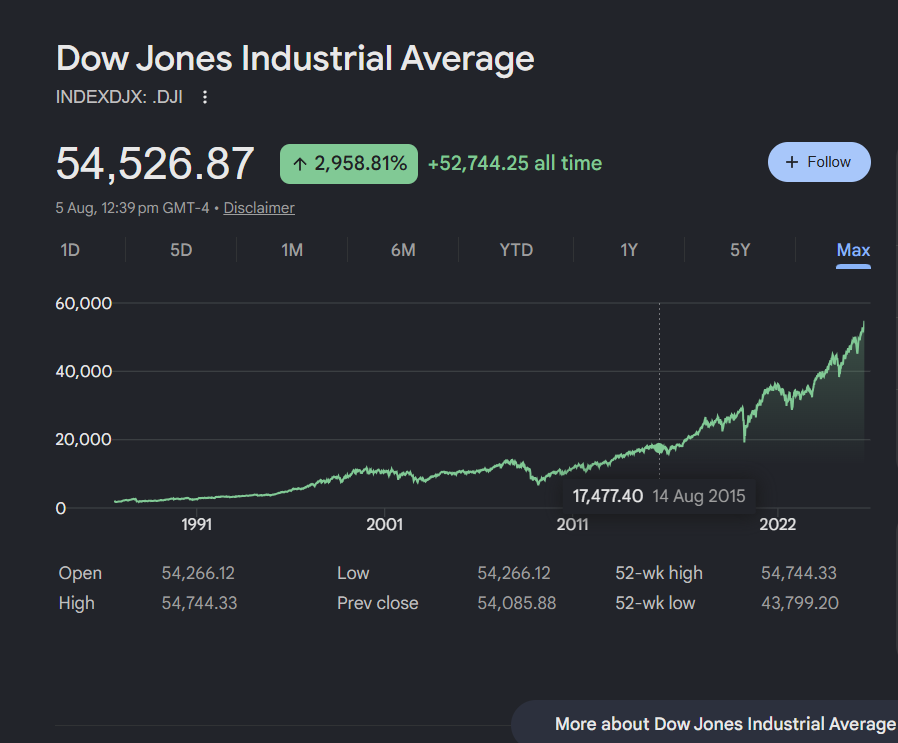Open the three-dot options menu beside INDEXDJX
The width and height of the screenshot is (898, 743).
pos(204,97)
